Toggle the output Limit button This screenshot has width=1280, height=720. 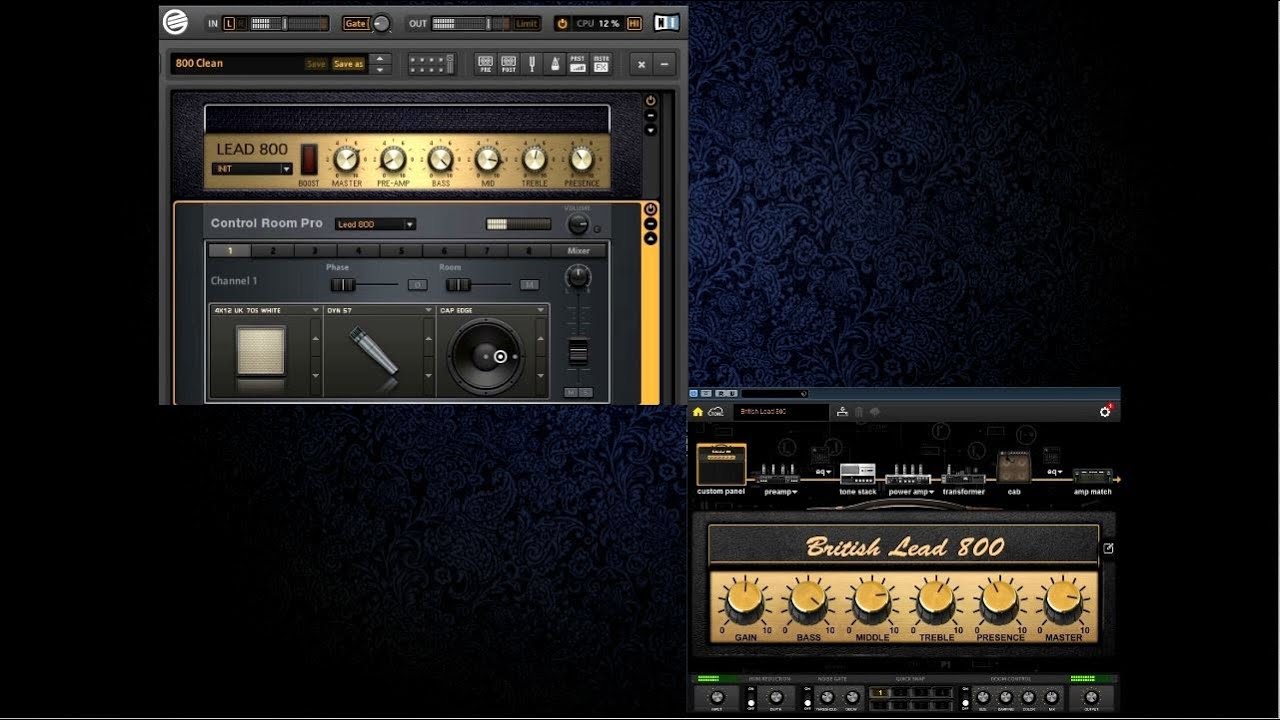pos(527,23)
